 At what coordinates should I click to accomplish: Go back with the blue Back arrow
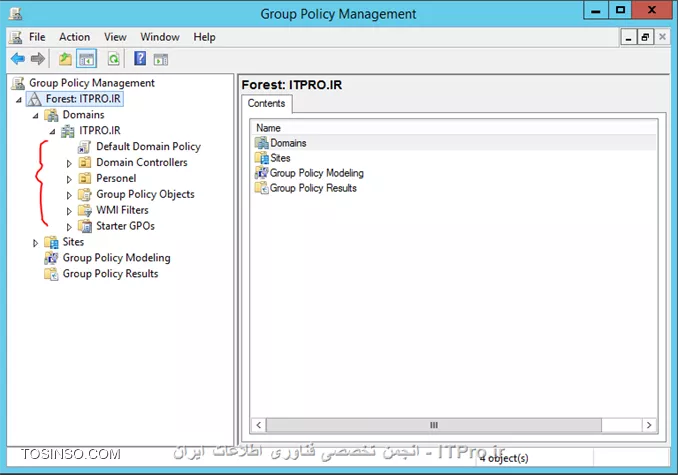[18, 58]
